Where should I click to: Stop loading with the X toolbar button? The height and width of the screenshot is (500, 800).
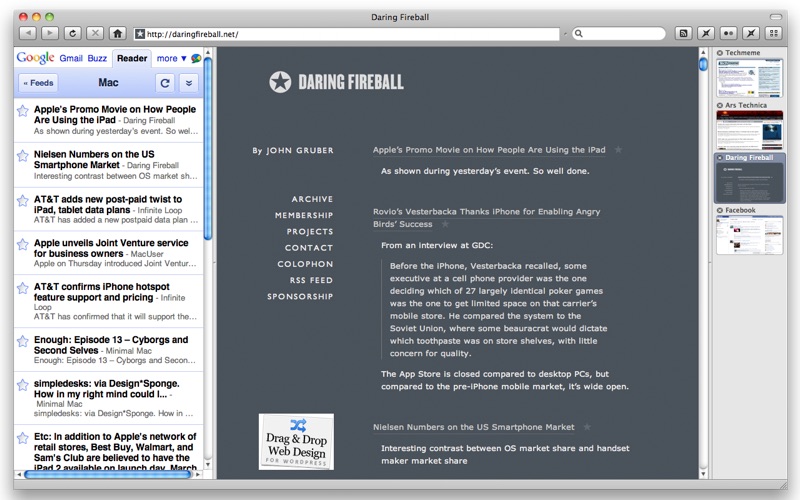click(95, 34)
